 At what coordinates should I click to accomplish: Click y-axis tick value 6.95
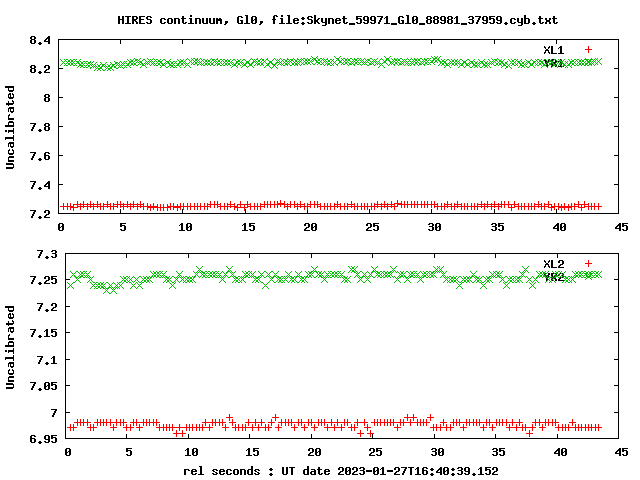(x=44, y=439)
